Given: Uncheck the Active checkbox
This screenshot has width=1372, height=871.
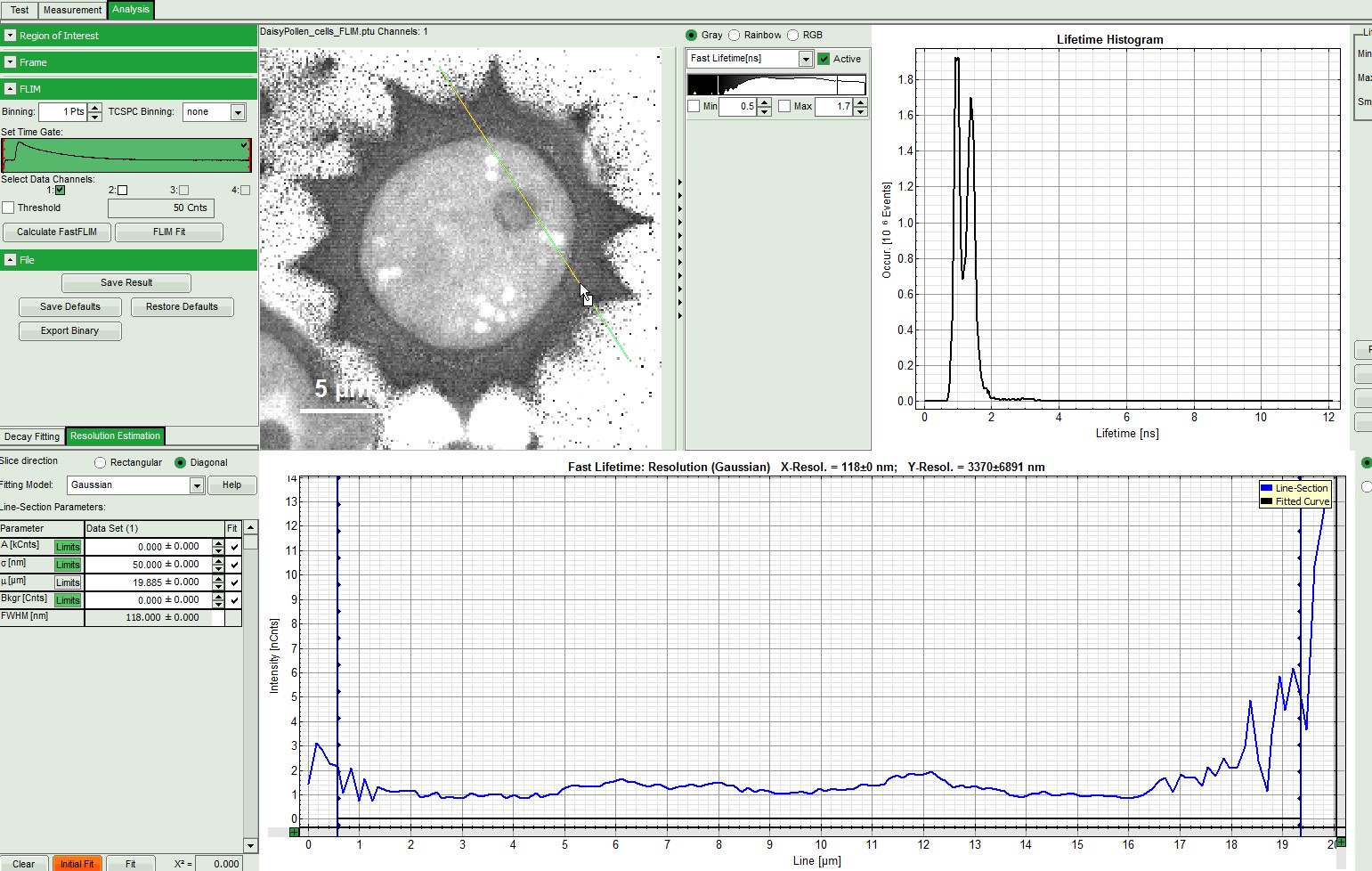Looking at the screenshot, I should point(824,59).
